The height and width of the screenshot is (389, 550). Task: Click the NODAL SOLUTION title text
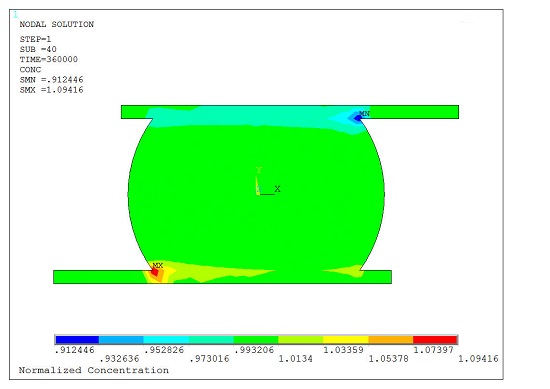point(56,24)
